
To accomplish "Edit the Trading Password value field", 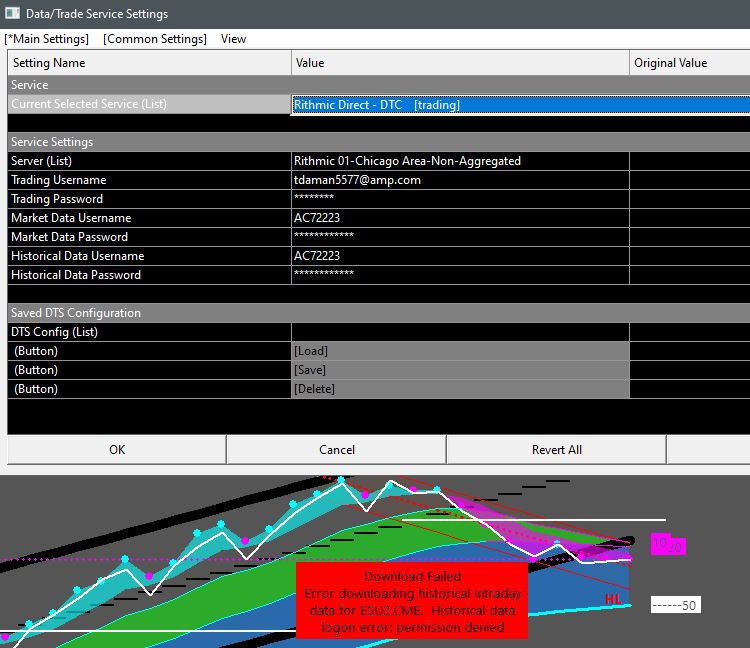I will [x=460, y=199].
